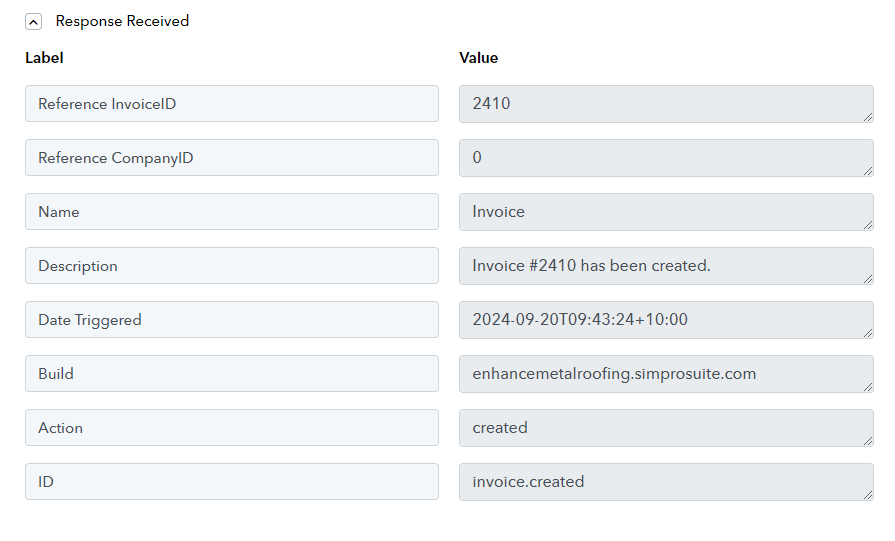This screenshot has height=541, width=895.
Task: Select the value field containing Invoice
Action: point(666,212)
